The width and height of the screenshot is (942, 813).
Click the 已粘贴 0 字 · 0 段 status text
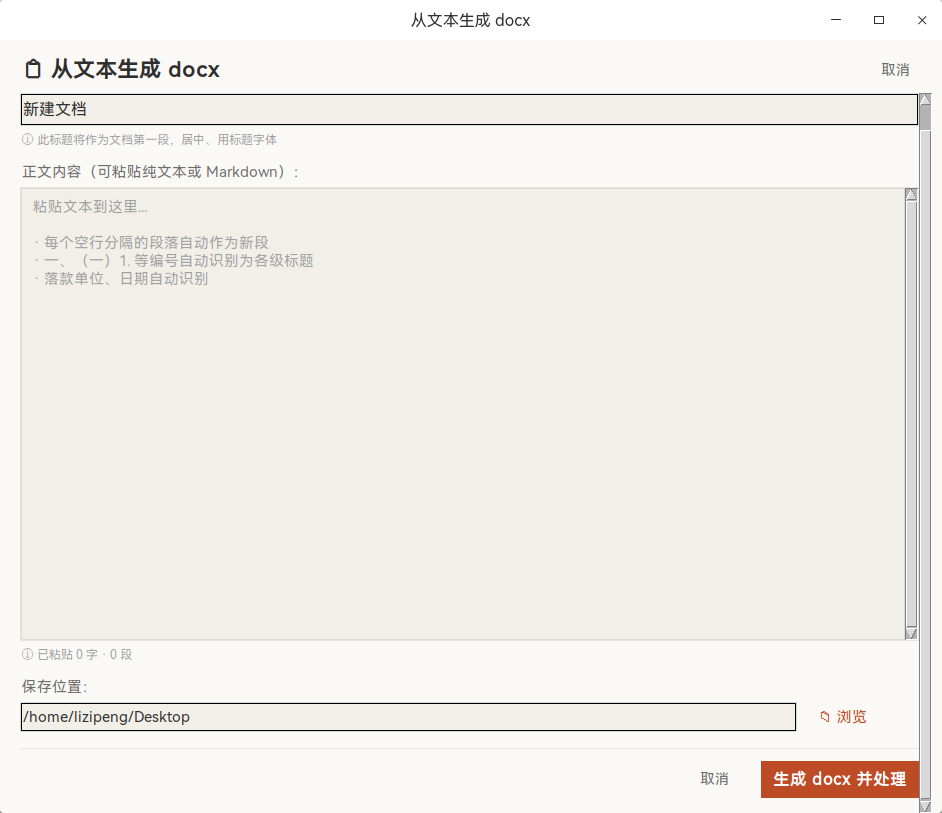tap(85, 654)
